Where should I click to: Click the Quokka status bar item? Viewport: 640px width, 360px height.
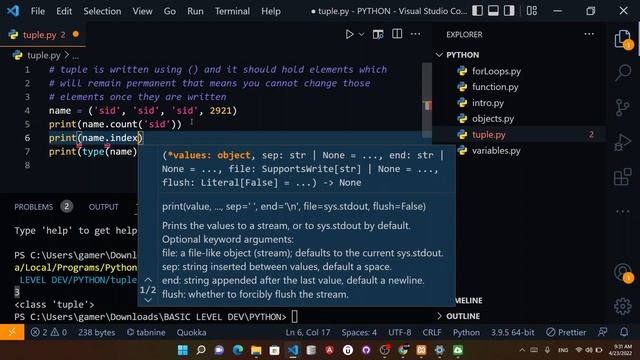191,332
